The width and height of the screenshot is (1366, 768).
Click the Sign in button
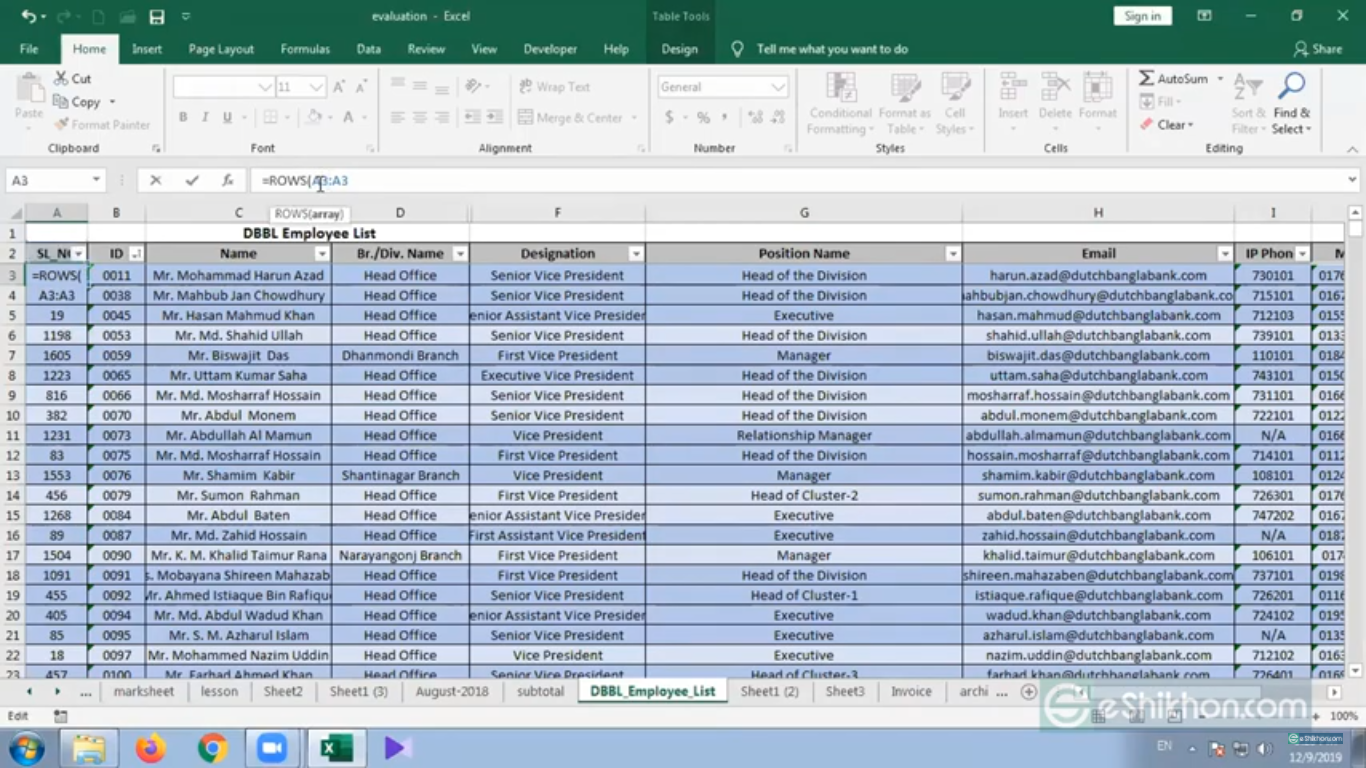point(1142,16)
